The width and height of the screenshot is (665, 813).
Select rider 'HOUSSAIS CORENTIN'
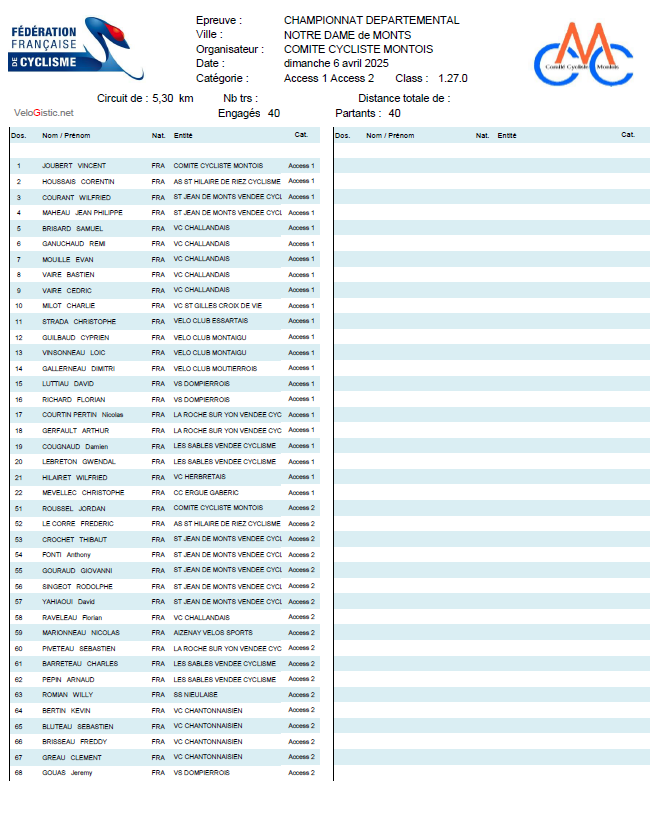[78, 182]
